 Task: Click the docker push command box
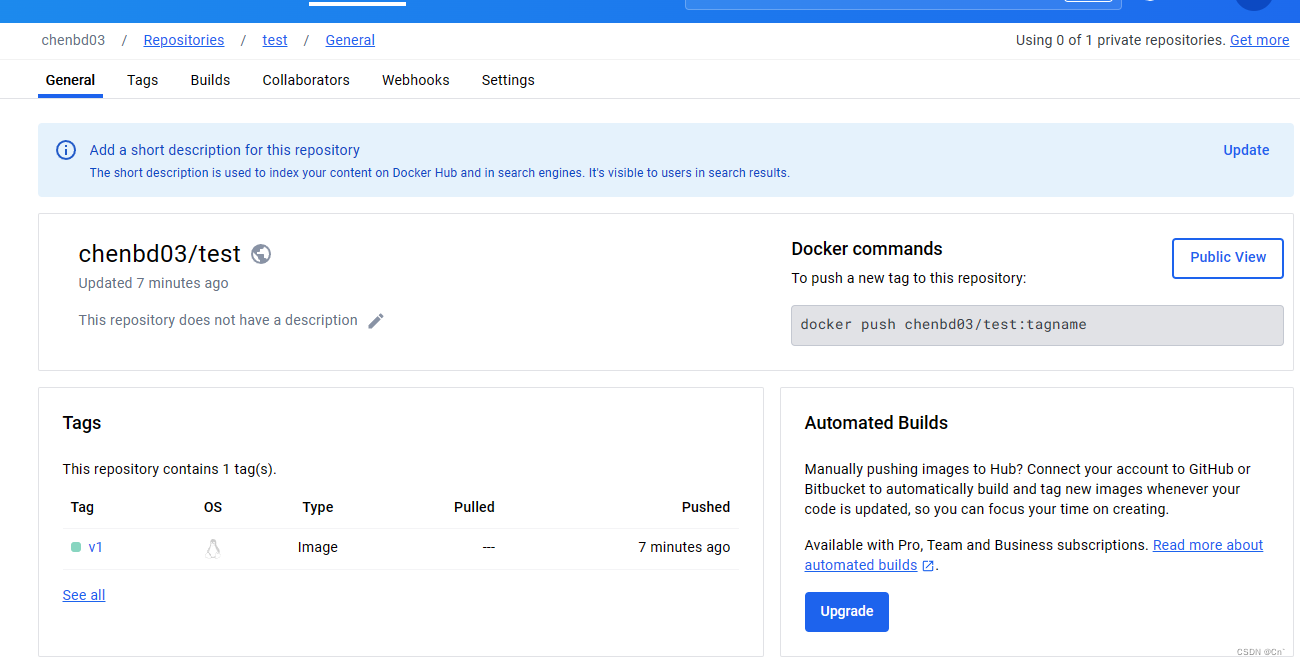click(1037, 325)
